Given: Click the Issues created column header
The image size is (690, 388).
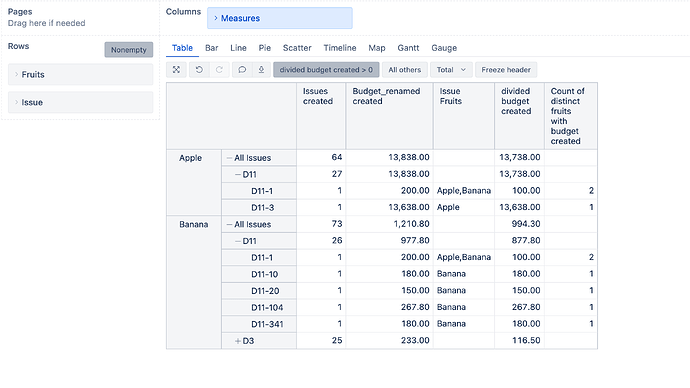Looking at the screenshot, I should point(321,116).
